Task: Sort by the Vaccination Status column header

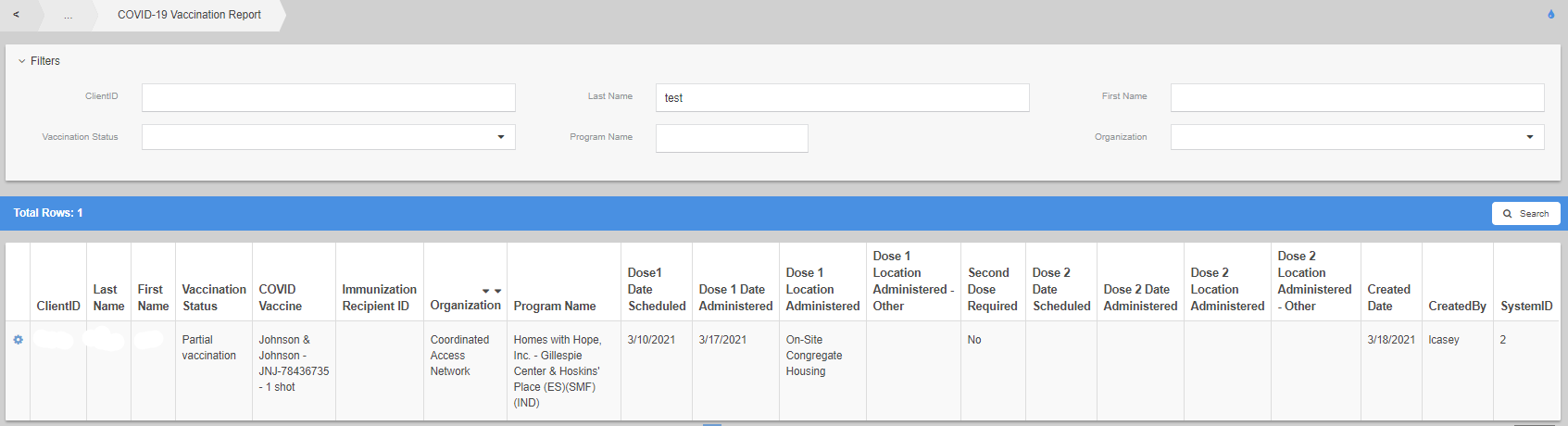Action: click(x=214, y=297)
